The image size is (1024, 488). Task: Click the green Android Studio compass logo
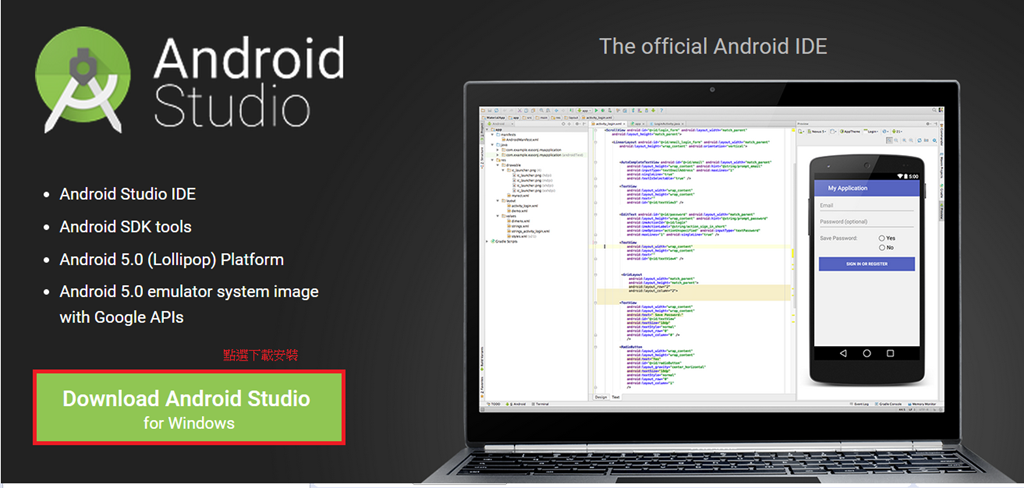82,80
